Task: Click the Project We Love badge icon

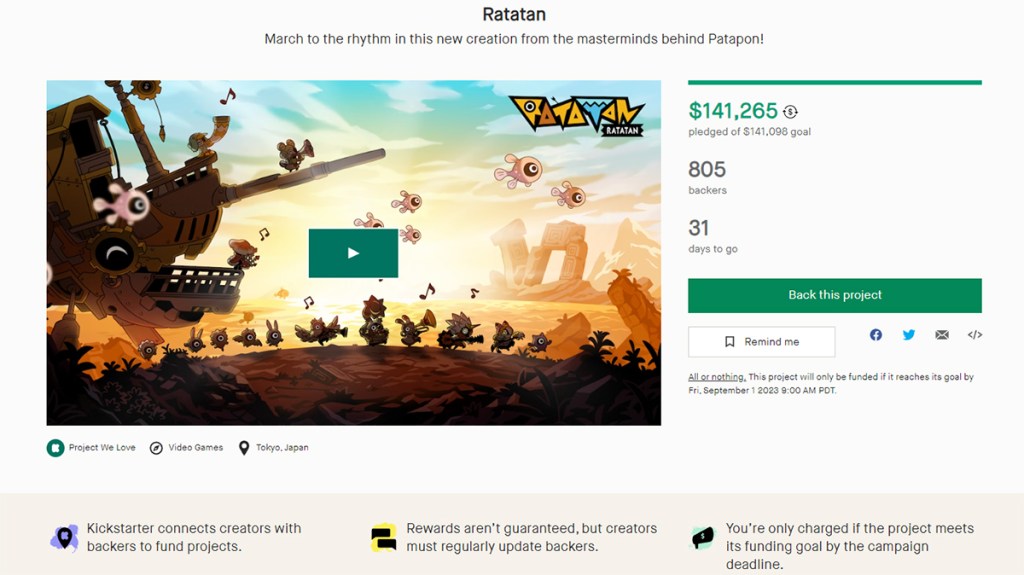Action: click(55, 448)
